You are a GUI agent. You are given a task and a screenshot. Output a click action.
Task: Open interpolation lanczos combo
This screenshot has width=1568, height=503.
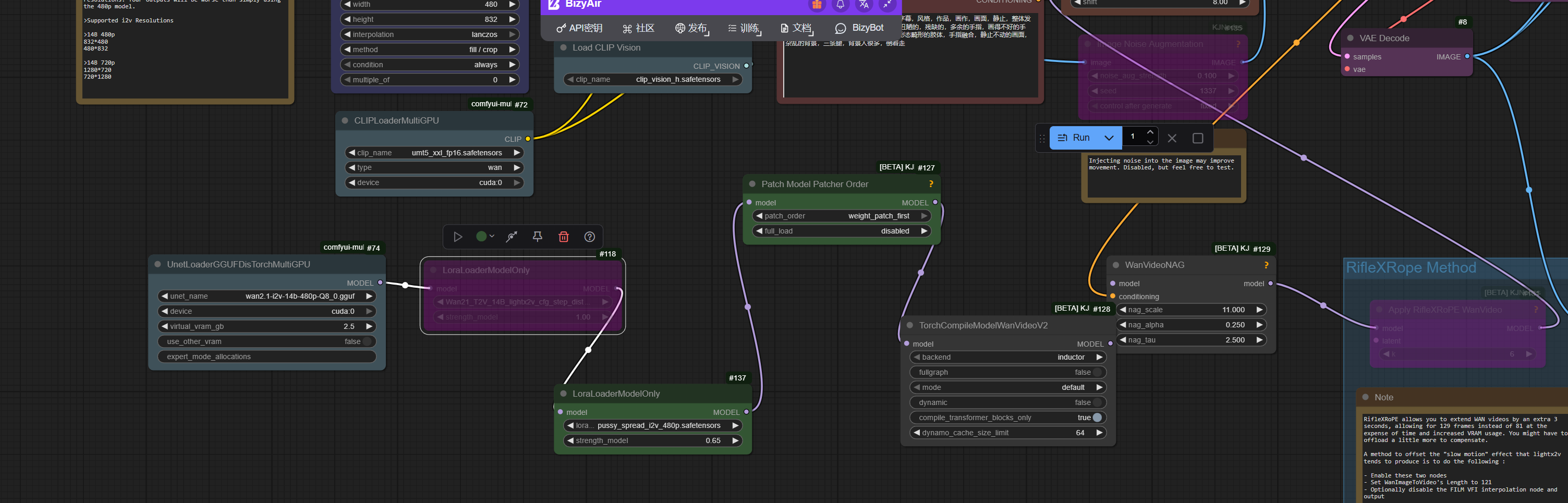click(x=430, y=35)
